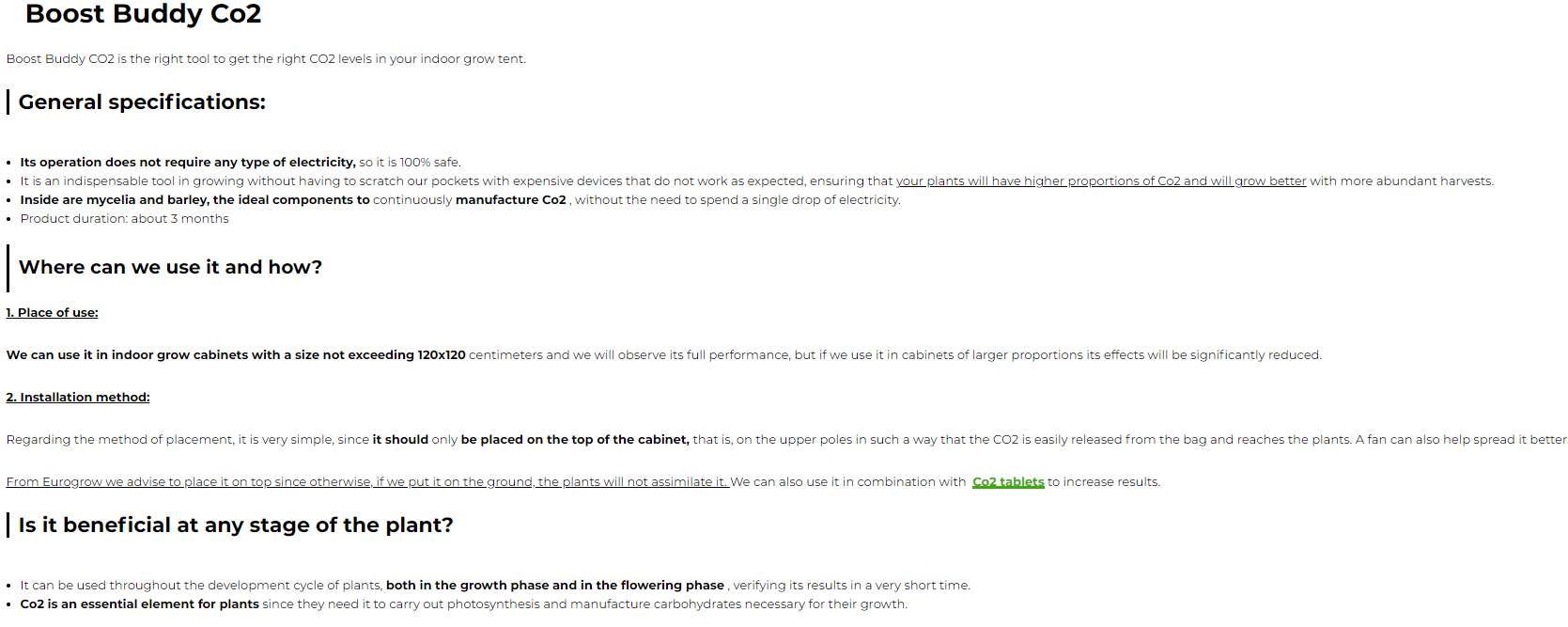Click the "Co2 is an essential element" bullet
1568x627 pixels.
tap(139, 604)
